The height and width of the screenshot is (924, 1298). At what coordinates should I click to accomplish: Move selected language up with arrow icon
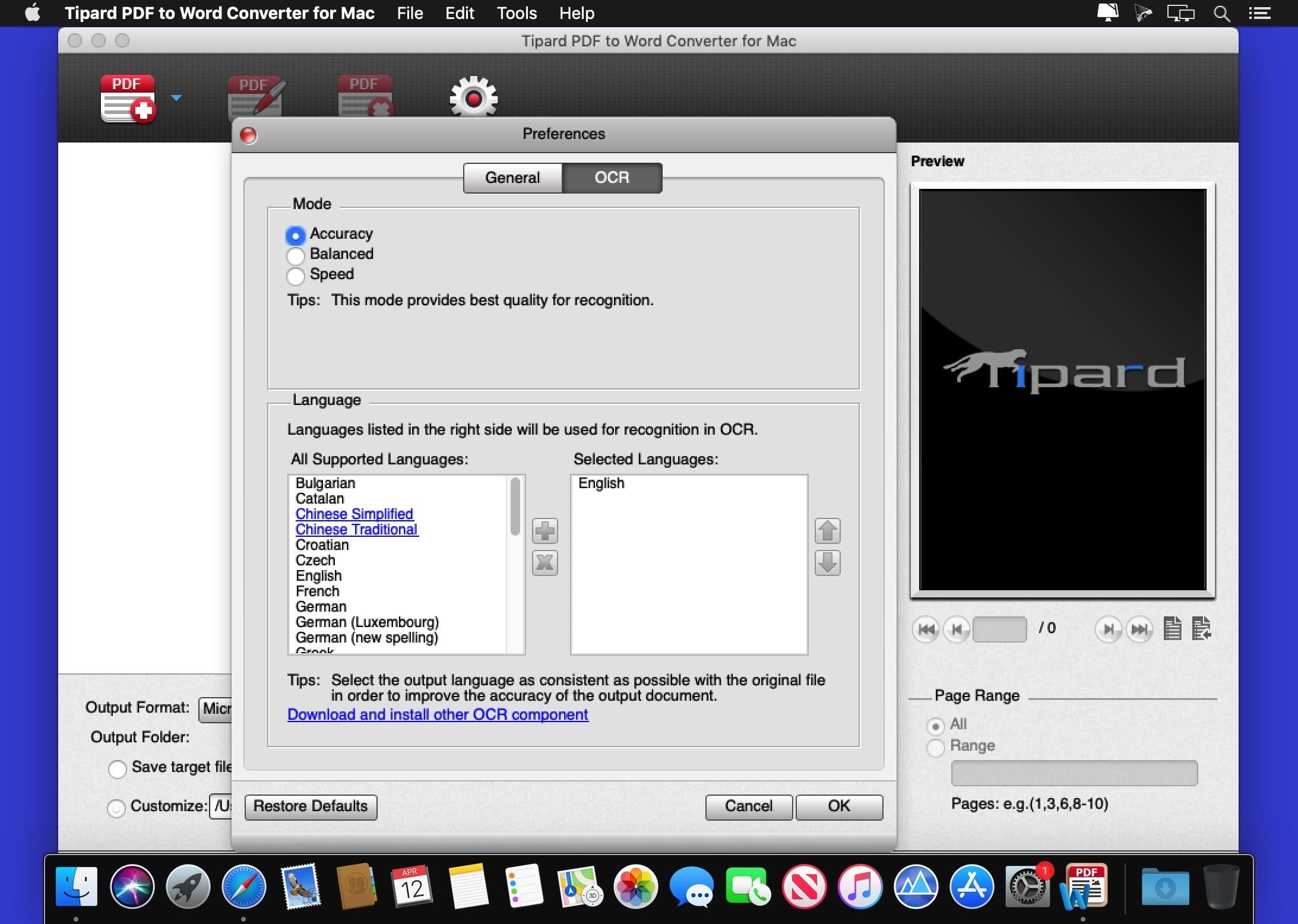click(x=827, y=531)
